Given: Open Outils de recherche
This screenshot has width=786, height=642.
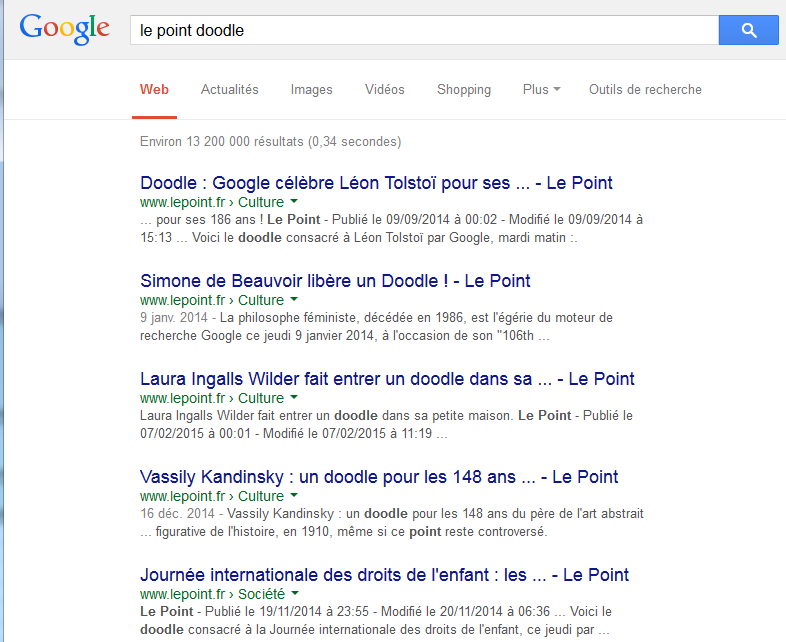Looking at the screenshot, I should click(x=645, y=90).
